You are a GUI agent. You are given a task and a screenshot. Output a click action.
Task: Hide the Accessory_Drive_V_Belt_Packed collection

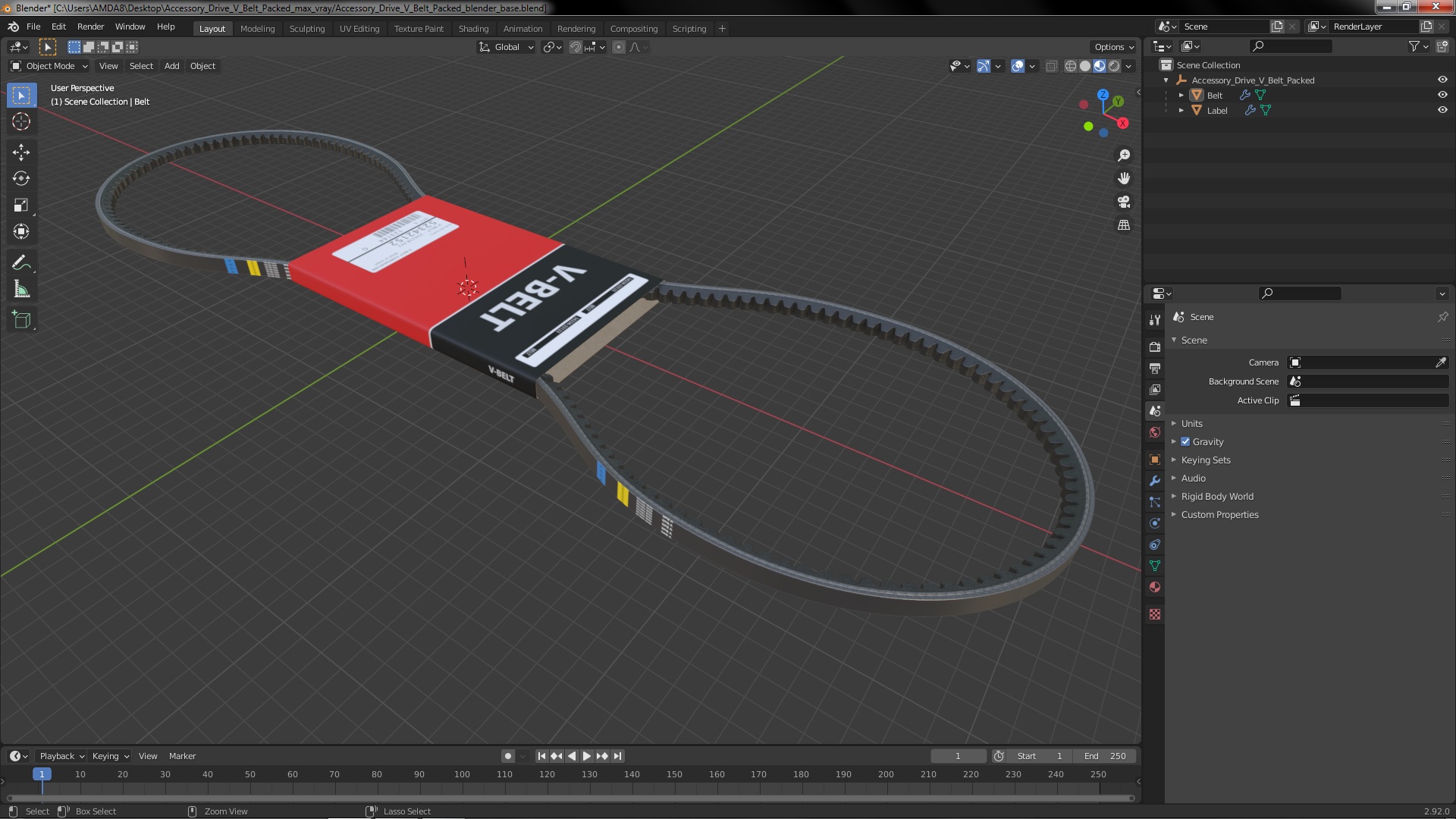point(1442,80)
